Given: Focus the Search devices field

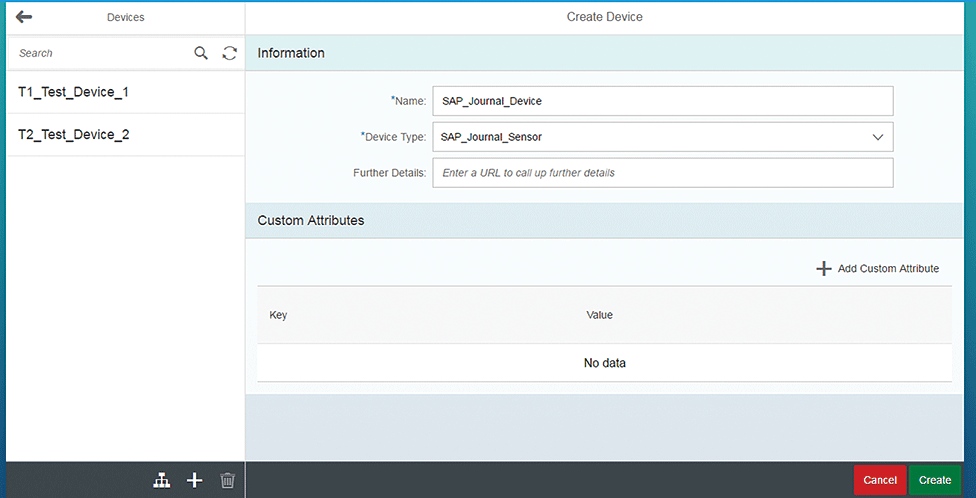Looking at the screenshot, I should tap(100, 53).
